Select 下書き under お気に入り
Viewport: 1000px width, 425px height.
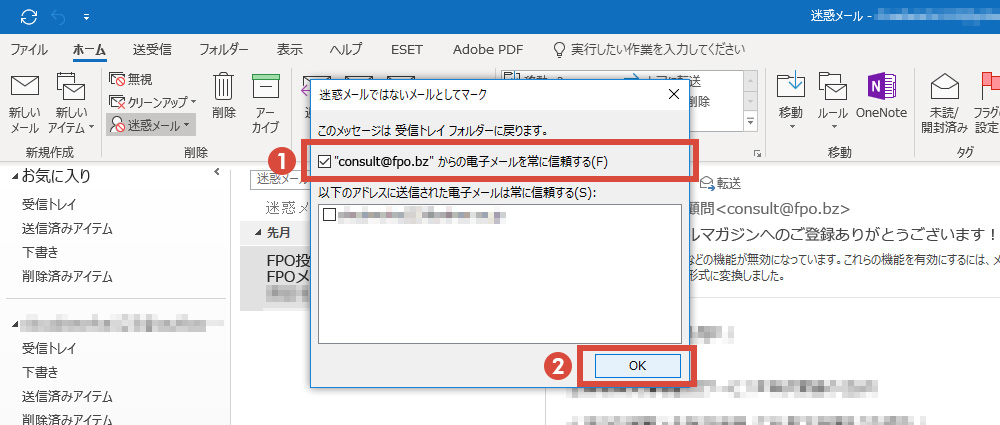coord(40,253)
